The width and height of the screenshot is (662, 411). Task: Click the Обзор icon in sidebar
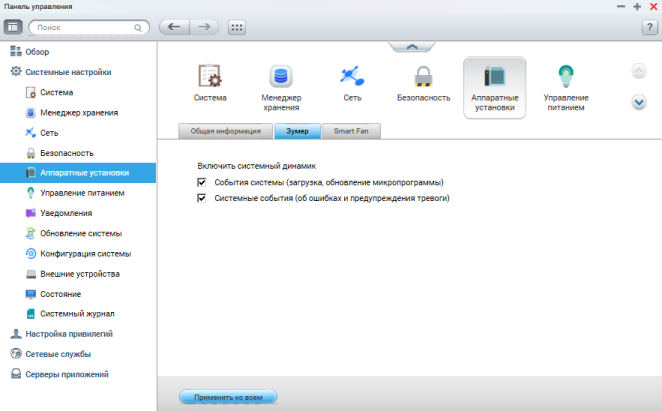tap(16, 52)
